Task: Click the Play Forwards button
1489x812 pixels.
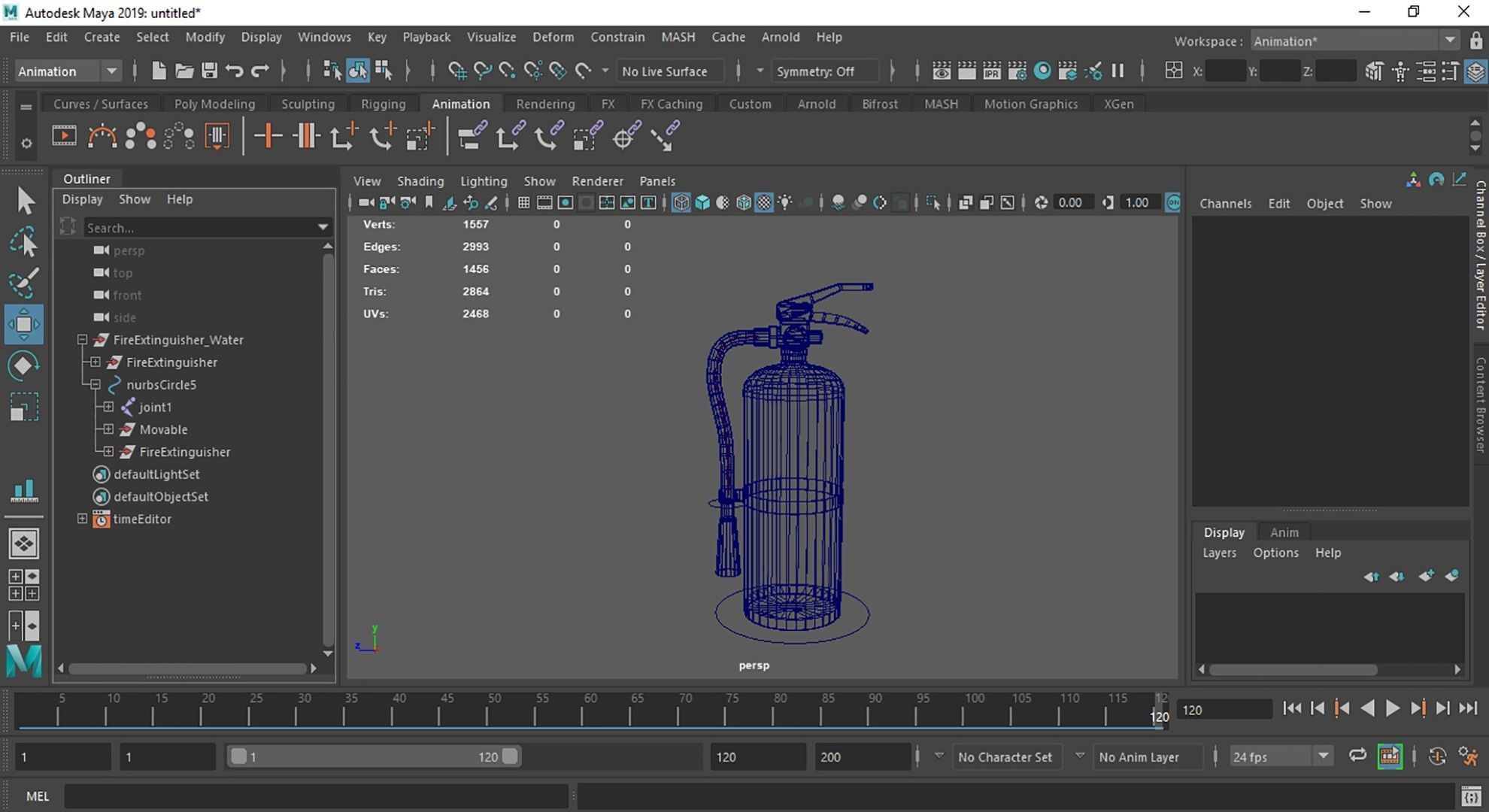Action: 1392,708
